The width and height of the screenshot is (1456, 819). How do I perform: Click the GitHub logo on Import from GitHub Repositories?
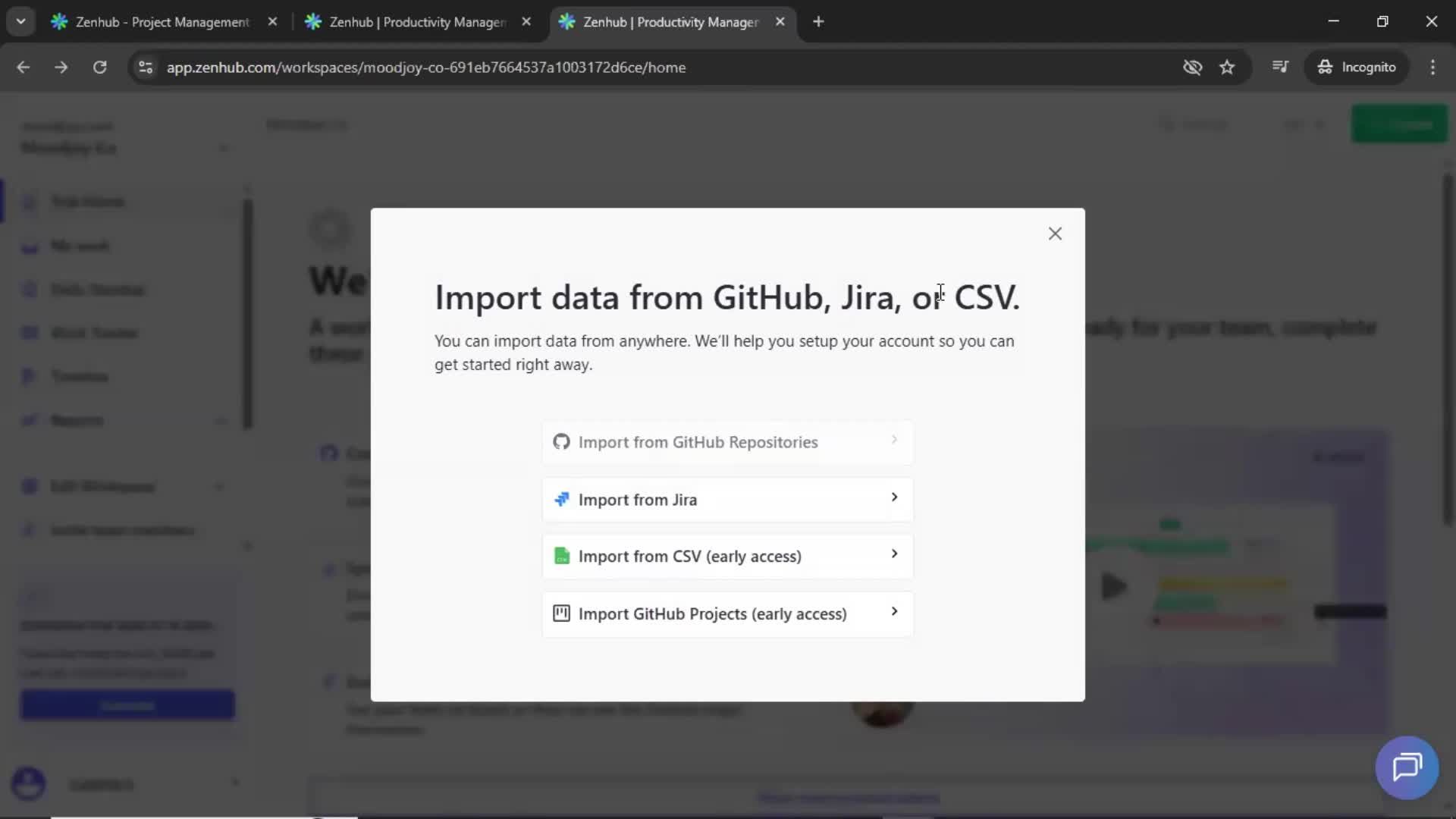point(561,442)
